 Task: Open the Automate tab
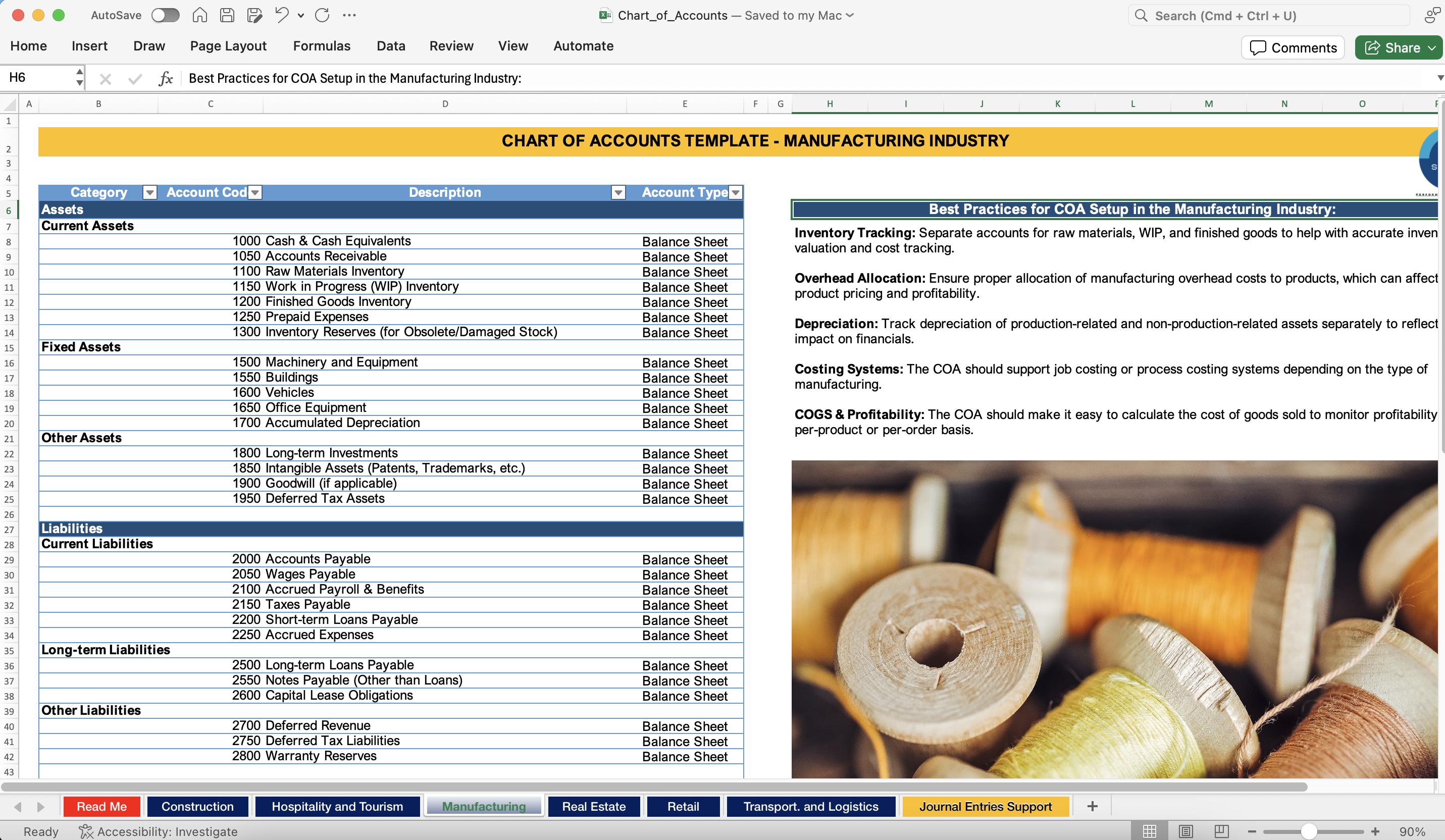click(x=583, y=46)
